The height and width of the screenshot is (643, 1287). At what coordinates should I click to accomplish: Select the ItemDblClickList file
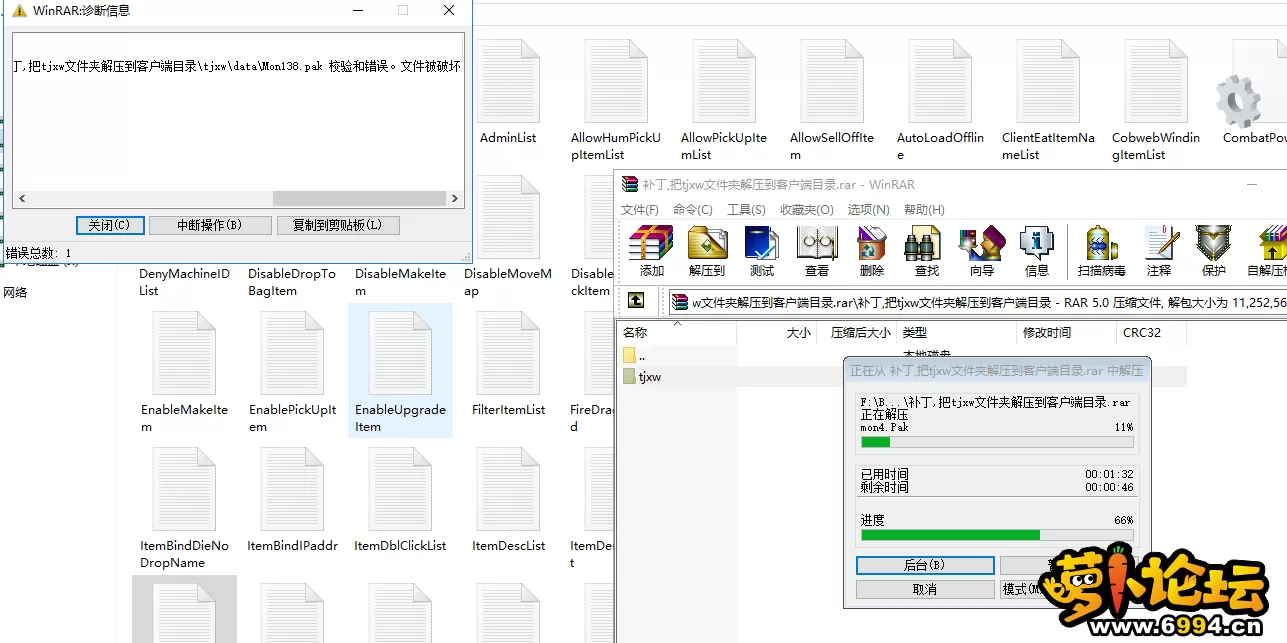pyautogui.click(x=400, y=500)
